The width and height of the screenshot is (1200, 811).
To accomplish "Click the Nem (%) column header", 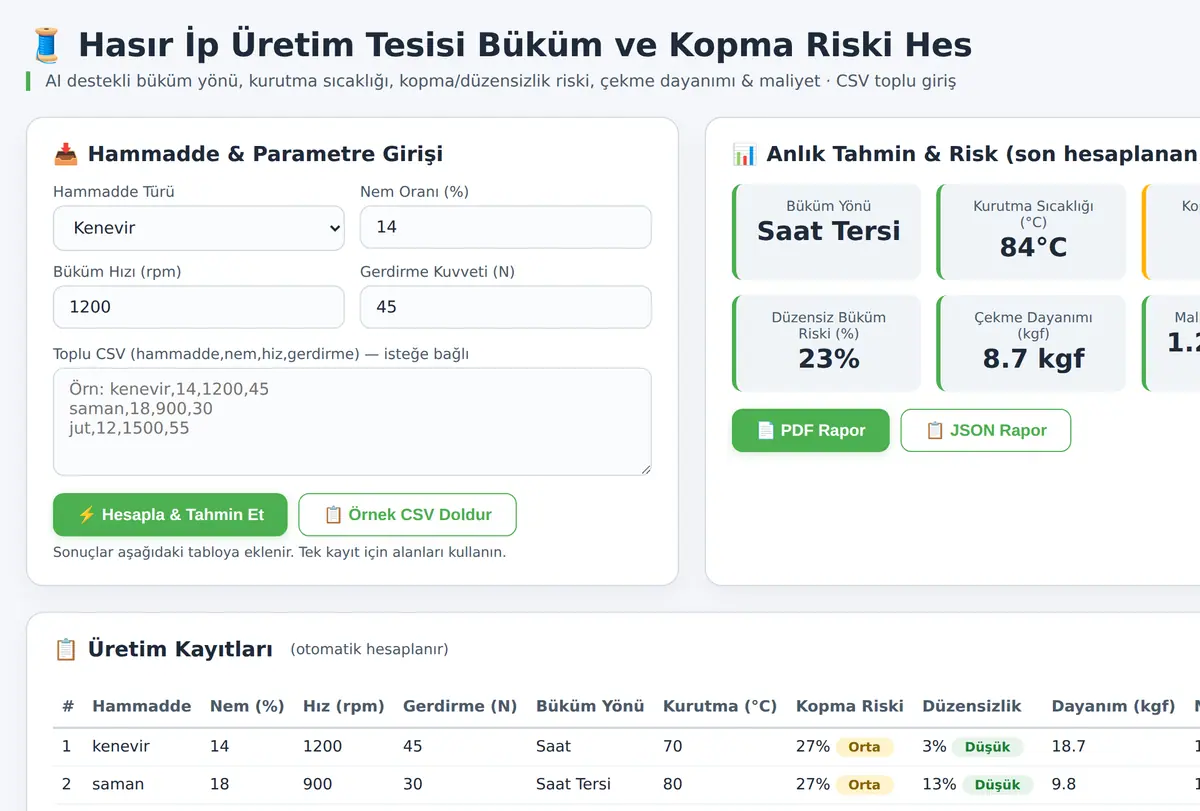I will (247, 706).
